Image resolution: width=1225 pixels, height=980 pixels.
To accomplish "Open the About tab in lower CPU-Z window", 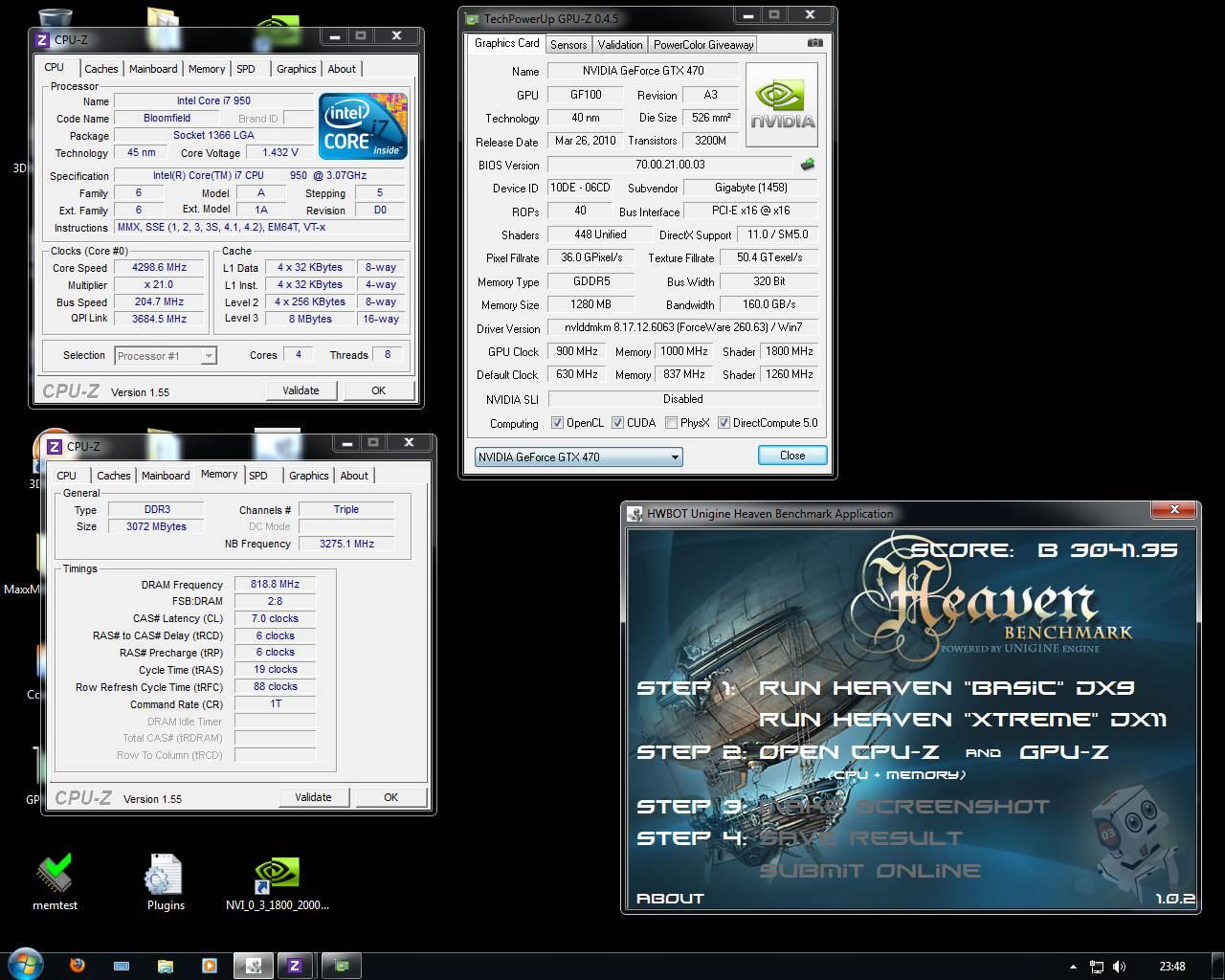I will coord(354,476).
